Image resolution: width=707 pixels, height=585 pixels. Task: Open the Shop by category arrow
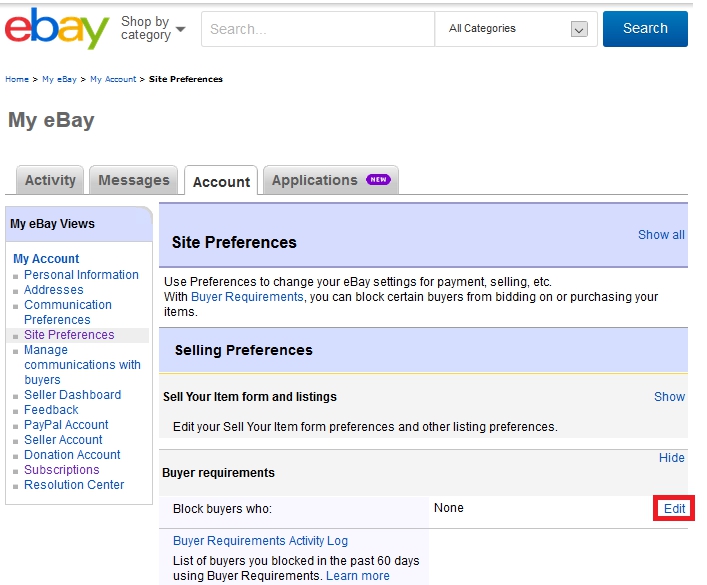point(180,29)
